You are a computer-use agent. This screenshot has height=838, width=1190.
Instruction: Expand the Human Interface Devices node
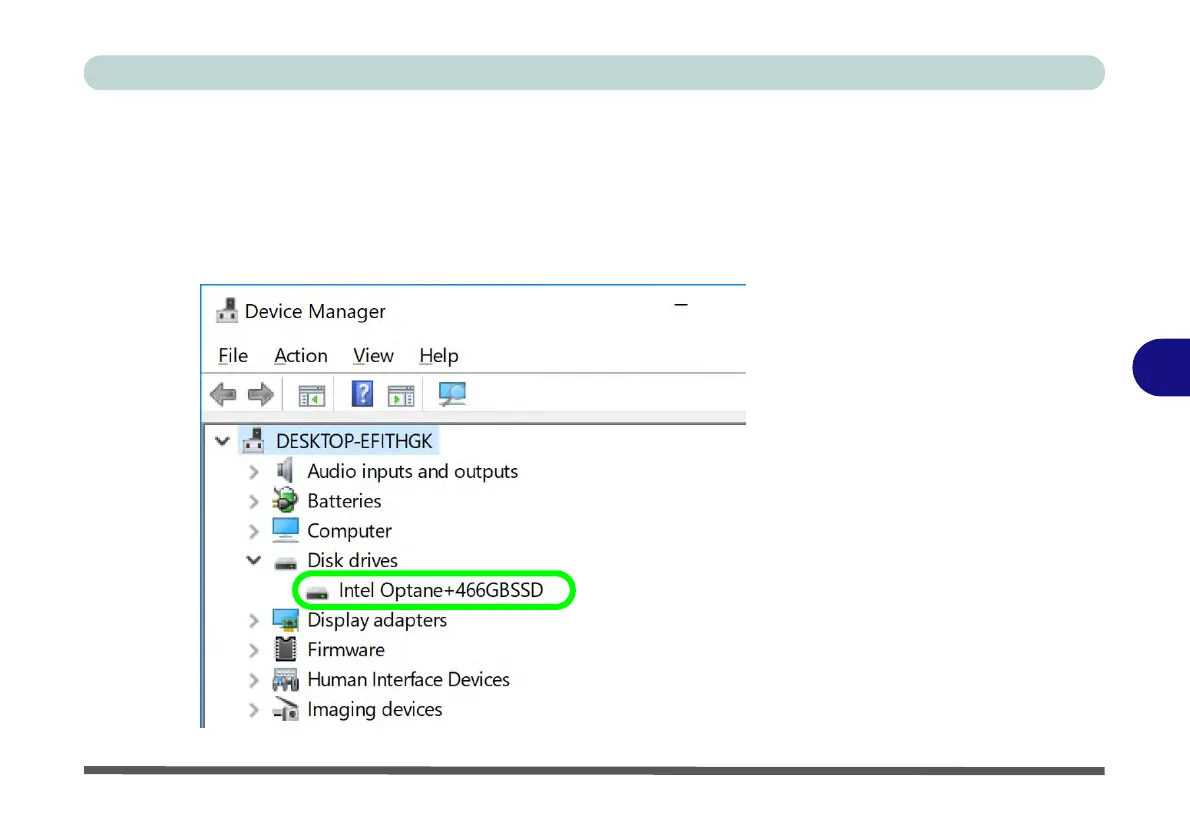253,680
